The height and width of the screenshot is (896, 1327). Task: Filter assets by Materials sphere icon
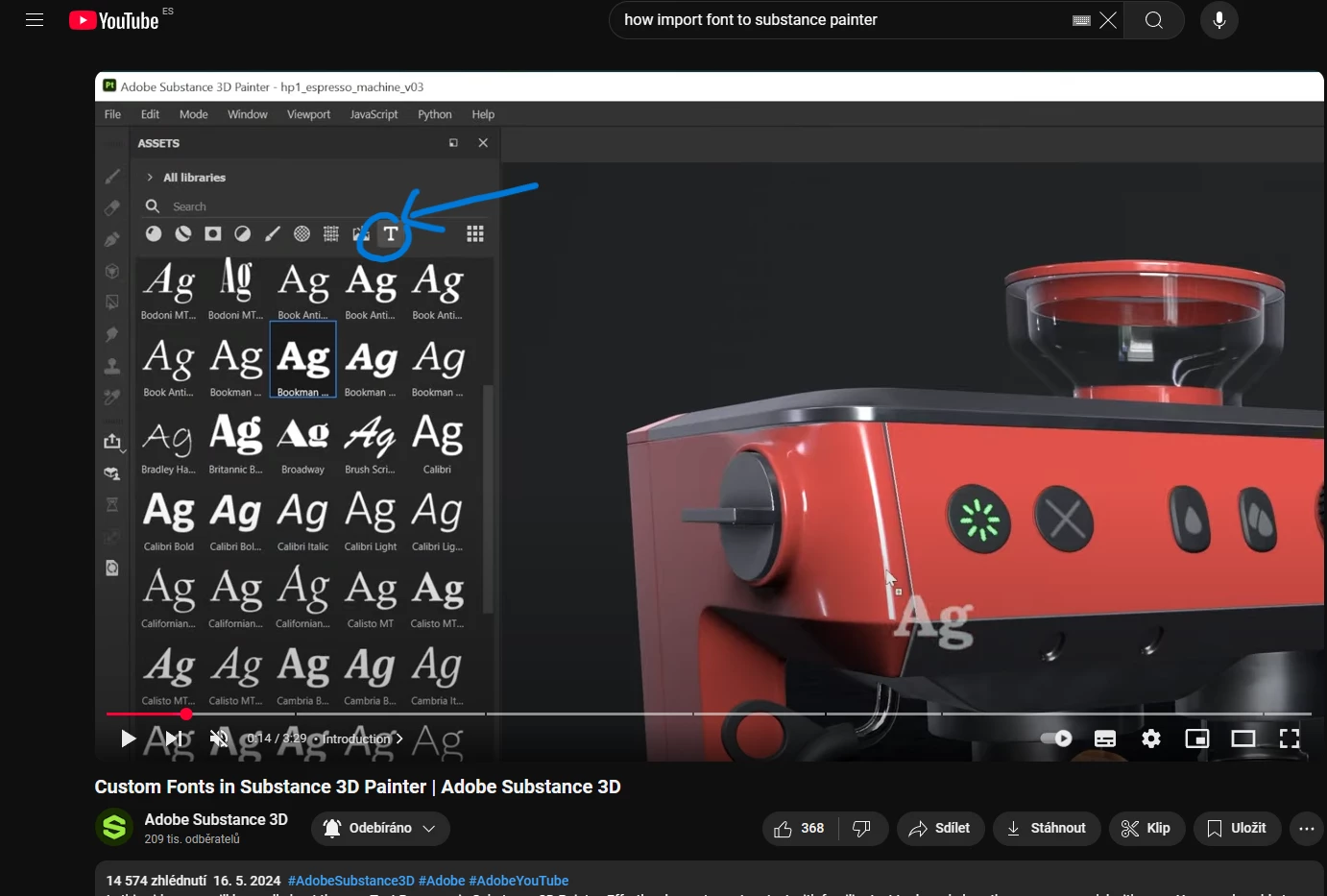[x=154, y=233]
